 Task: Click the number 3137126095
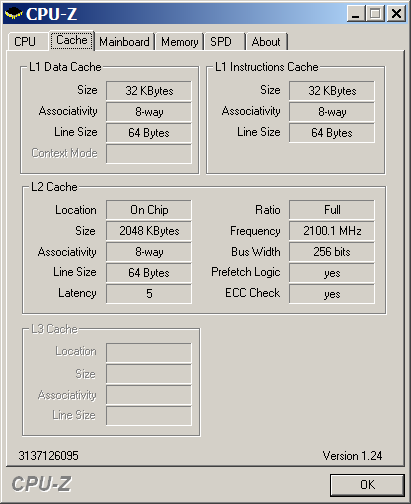coord(49,455)
